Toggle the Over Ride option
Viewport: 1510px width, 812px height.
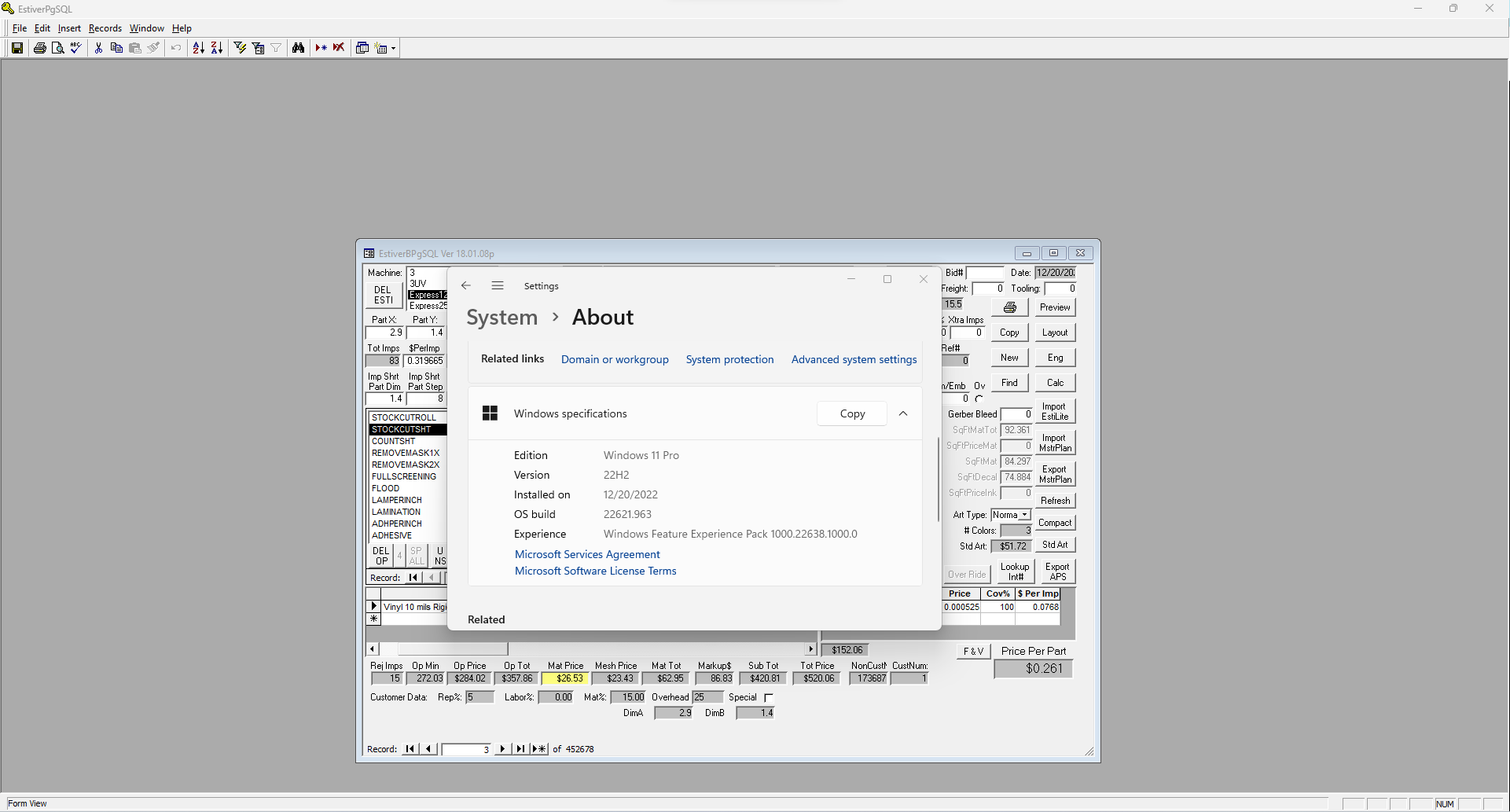[967, 574]
